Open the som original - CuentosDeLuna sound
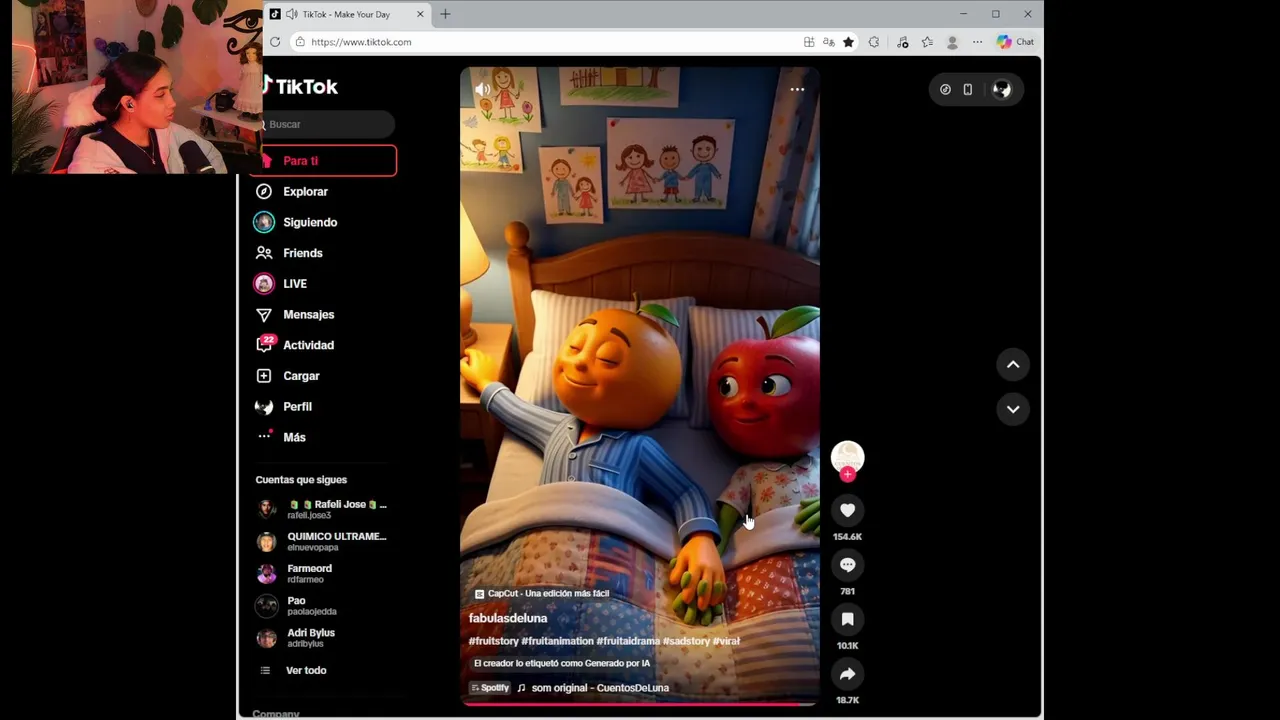The height and width of the screenshot is (720, 1280). [x=600, y=688]
